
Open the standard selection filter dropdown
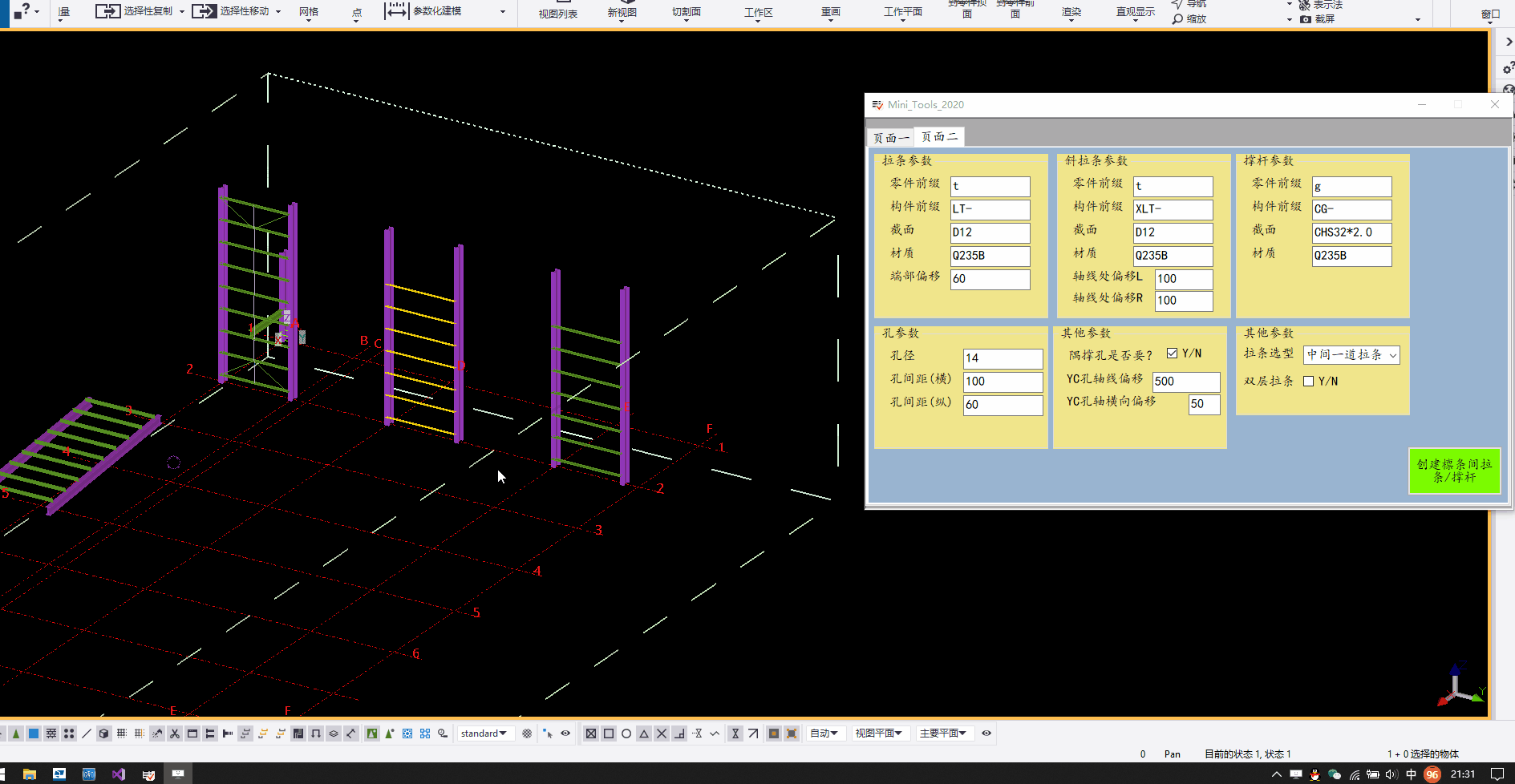tap(484, 733)
